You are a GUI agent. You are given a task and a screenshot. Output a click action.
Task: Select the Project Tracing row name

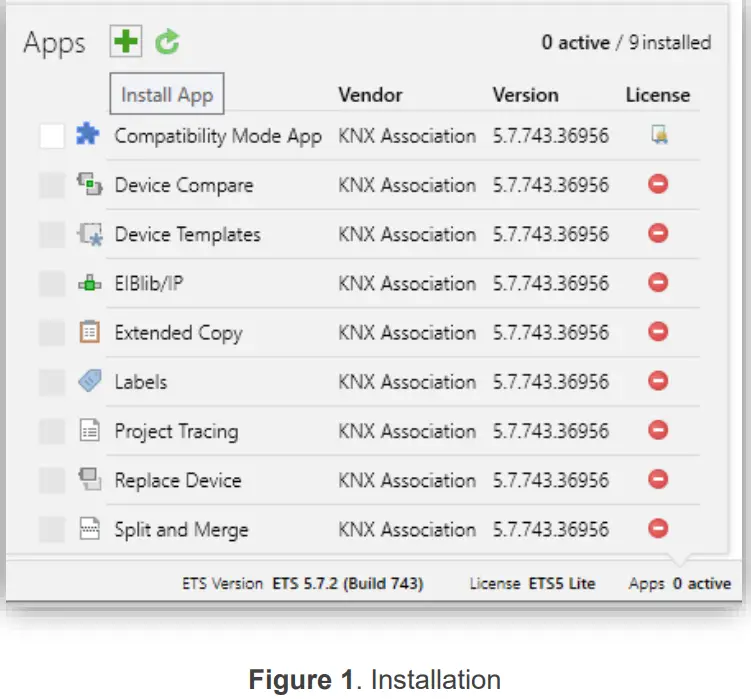[176, 432]
